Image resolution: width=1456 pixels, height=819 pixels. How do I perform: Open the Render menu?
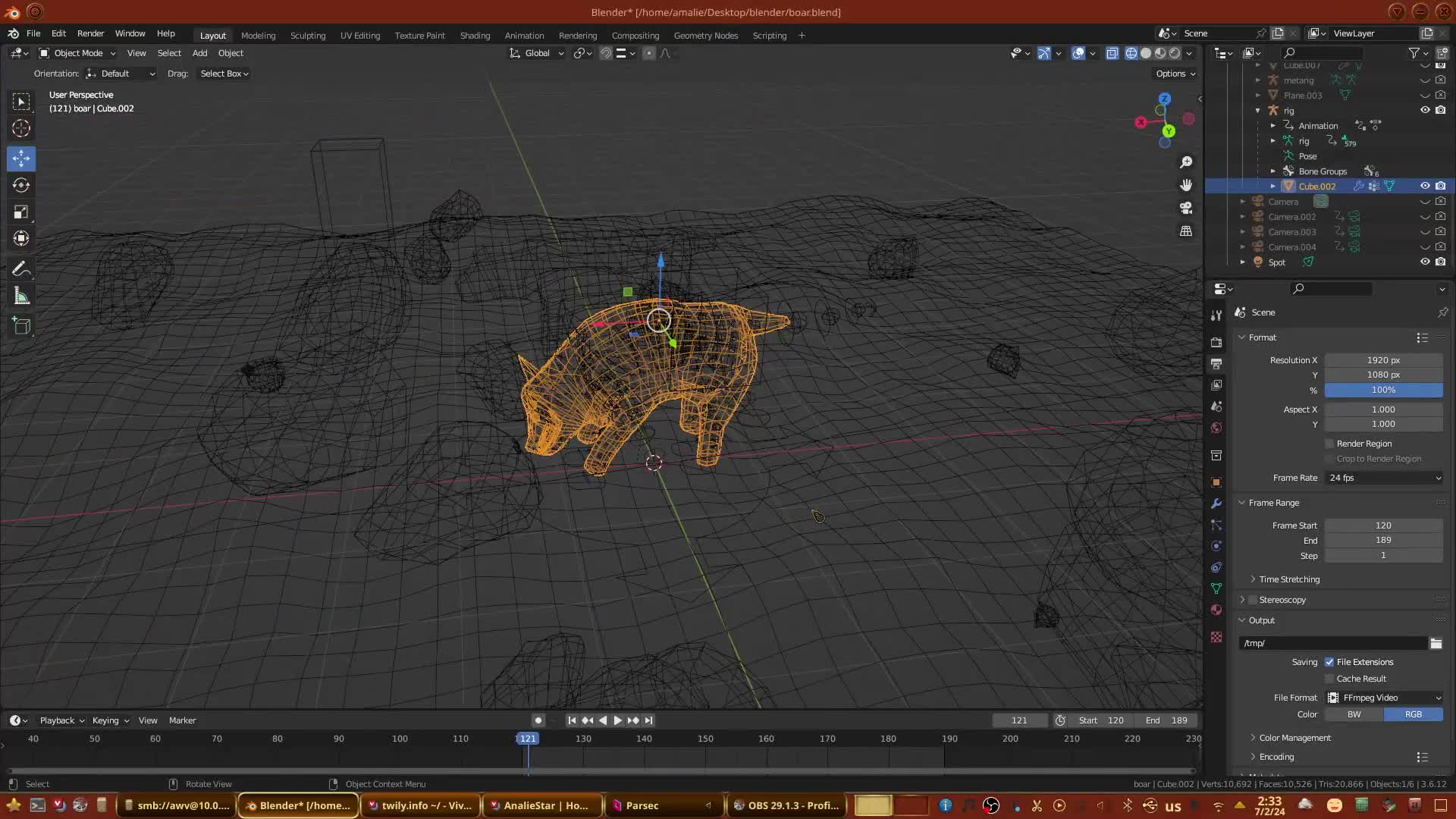90,33
